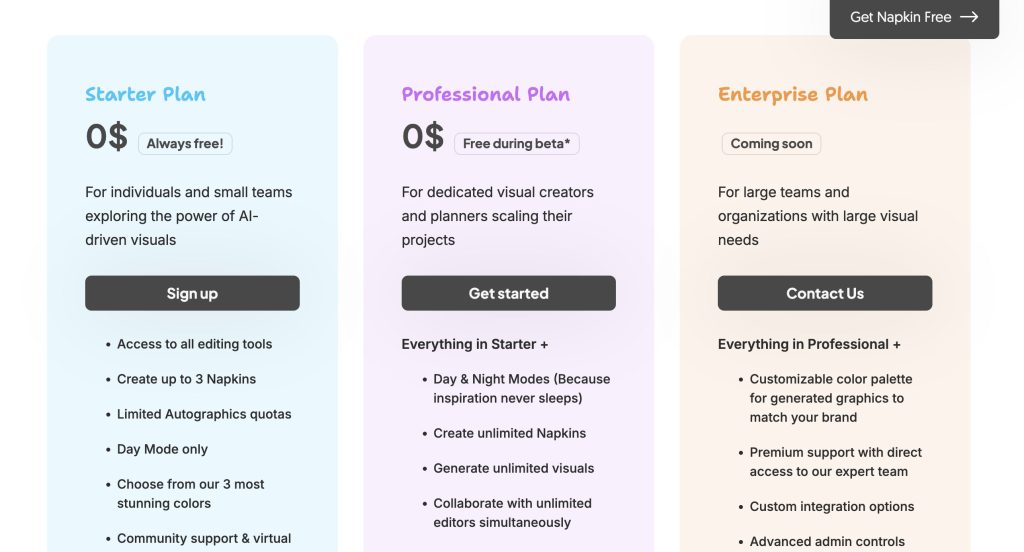Image resolution: width=1024 pixels, height=552 pixels.
Task: Click the Enterprise Plan heading
Action: (x=792, y=94)
